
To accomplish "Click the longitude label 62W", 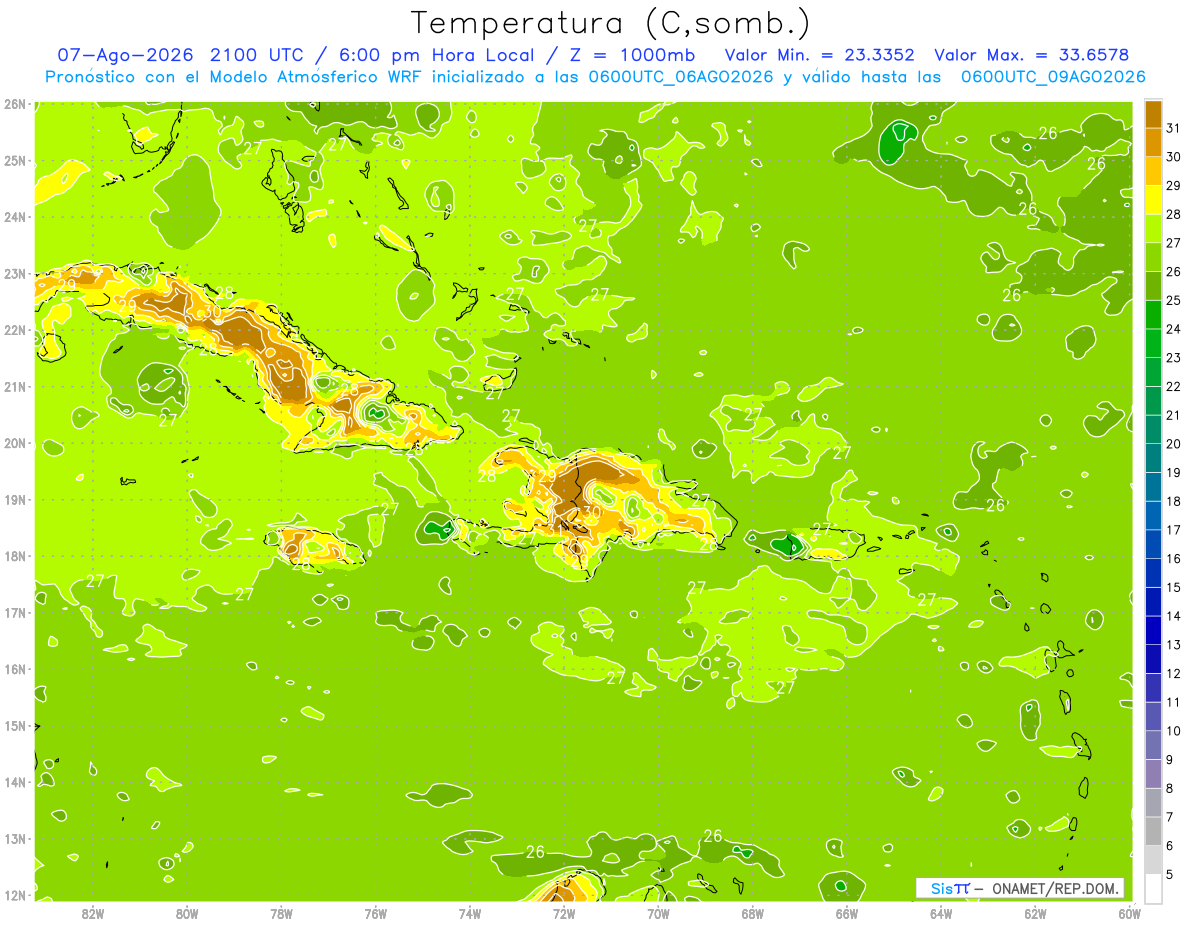I will [1035, 913].
